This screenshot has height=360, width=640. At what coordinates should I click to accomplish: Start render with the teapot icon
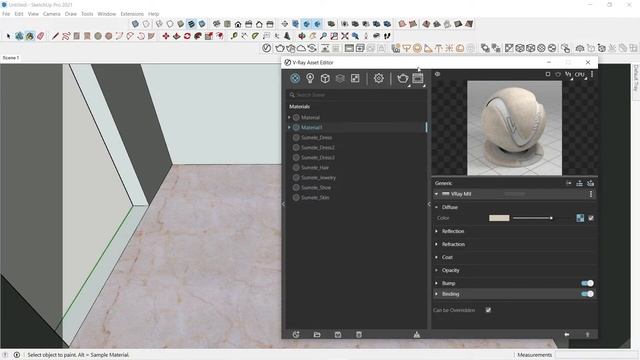point(402,78)
